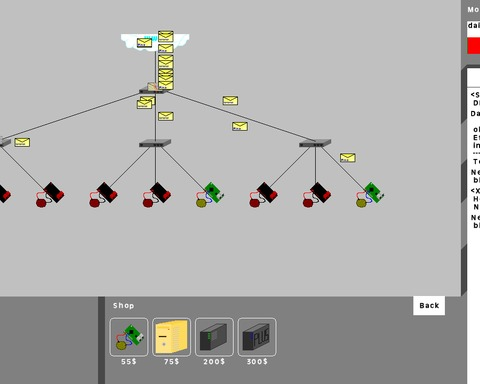Click the envelope at the cloud's top edge

click(166, 36)
